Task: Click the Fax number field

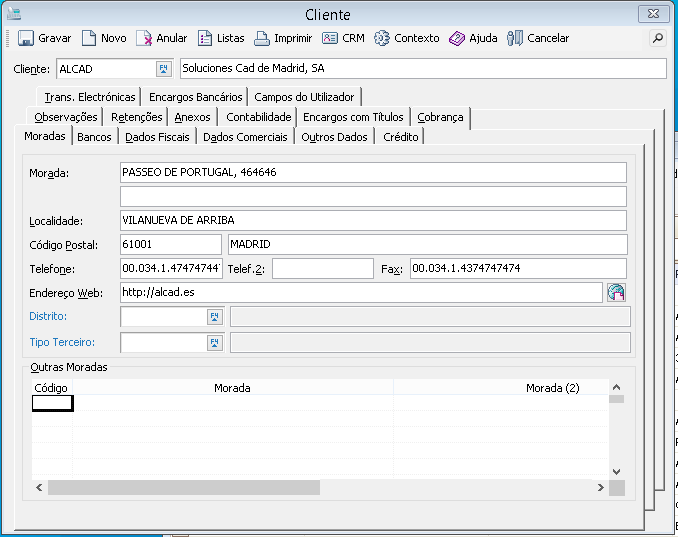Action: coord(518,268)
